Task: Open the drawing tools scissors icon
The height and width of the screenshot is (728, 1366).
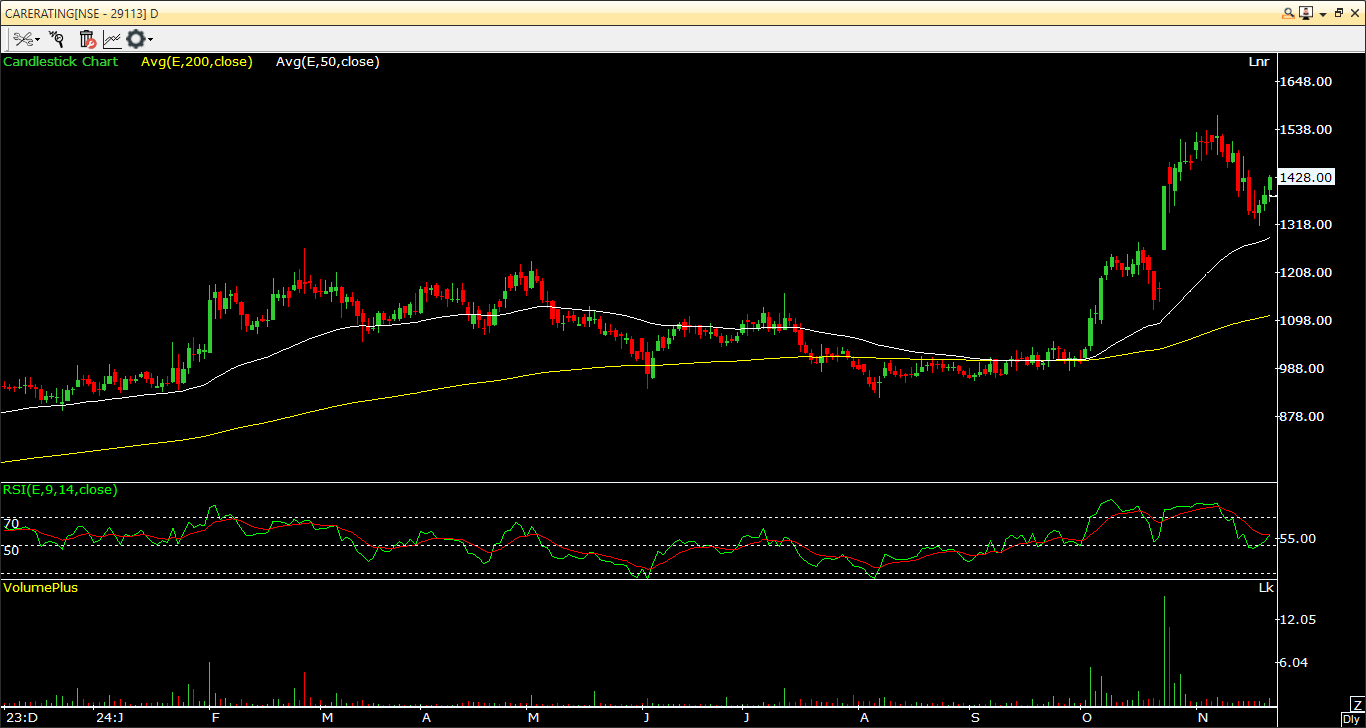Action: 22,39
